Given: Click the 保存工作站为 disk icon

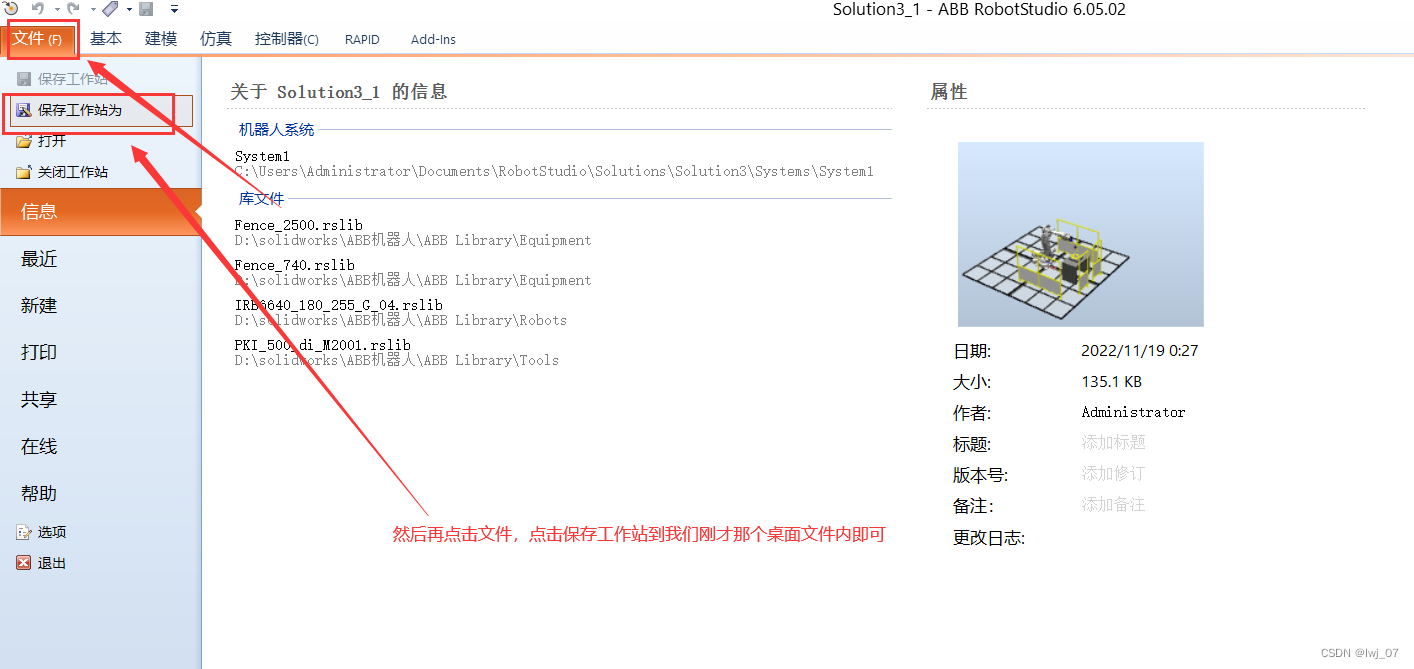Looking at the screenshot, I should point(24,110).
